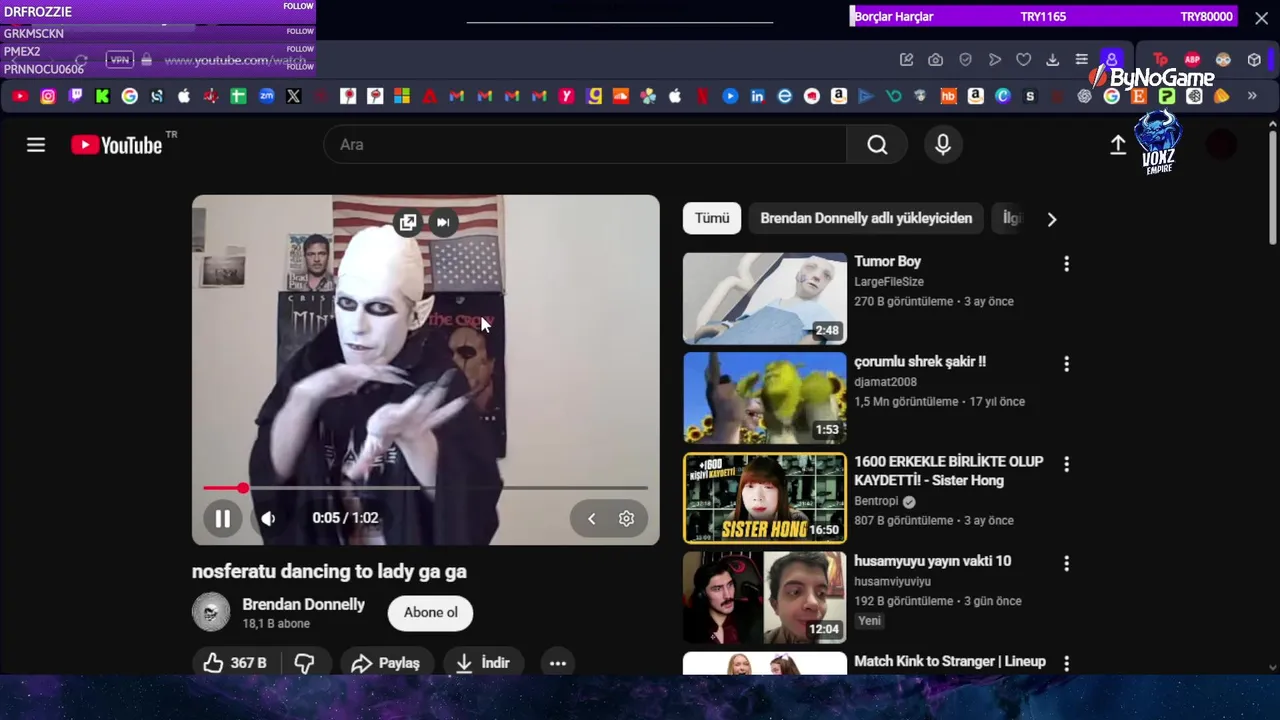Close the overlay with the top-right X

tap(1261, 18)
